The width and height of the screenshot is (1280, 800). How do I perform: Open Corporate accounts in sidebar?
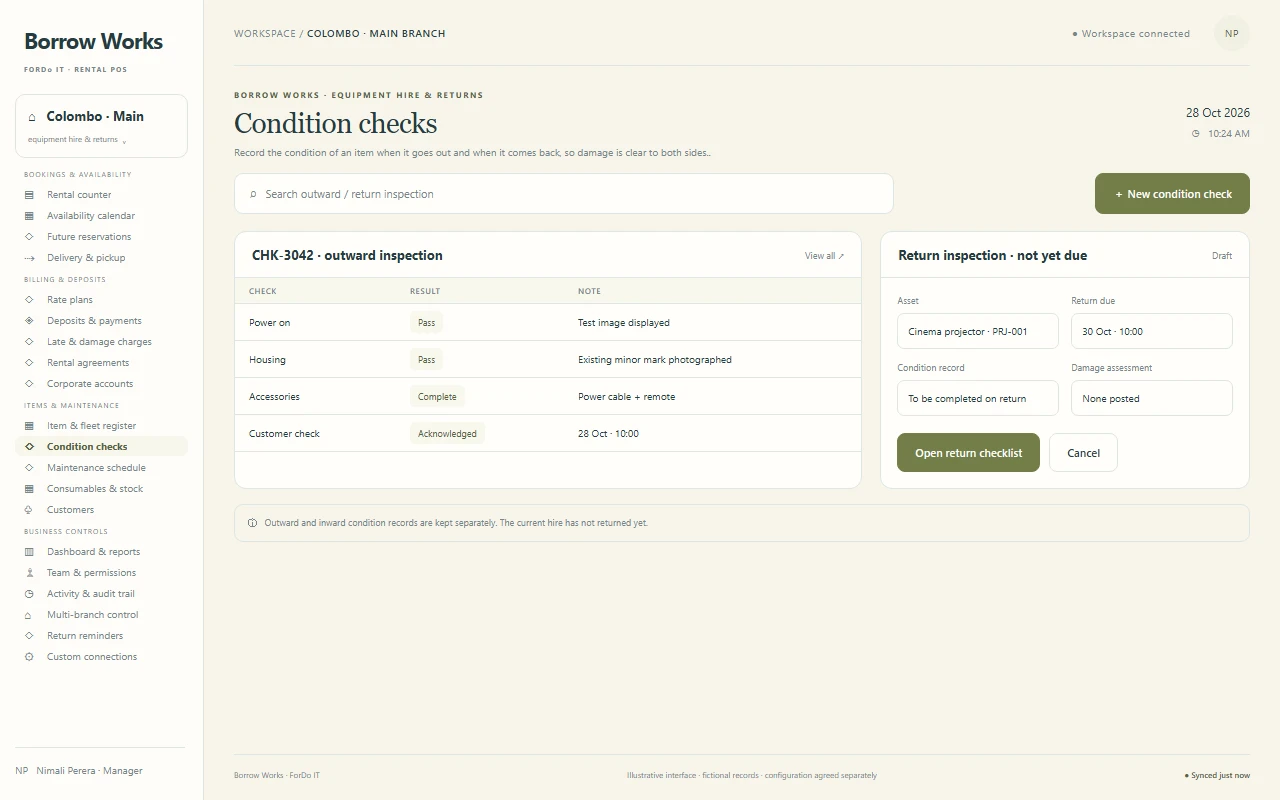[101, 384]
